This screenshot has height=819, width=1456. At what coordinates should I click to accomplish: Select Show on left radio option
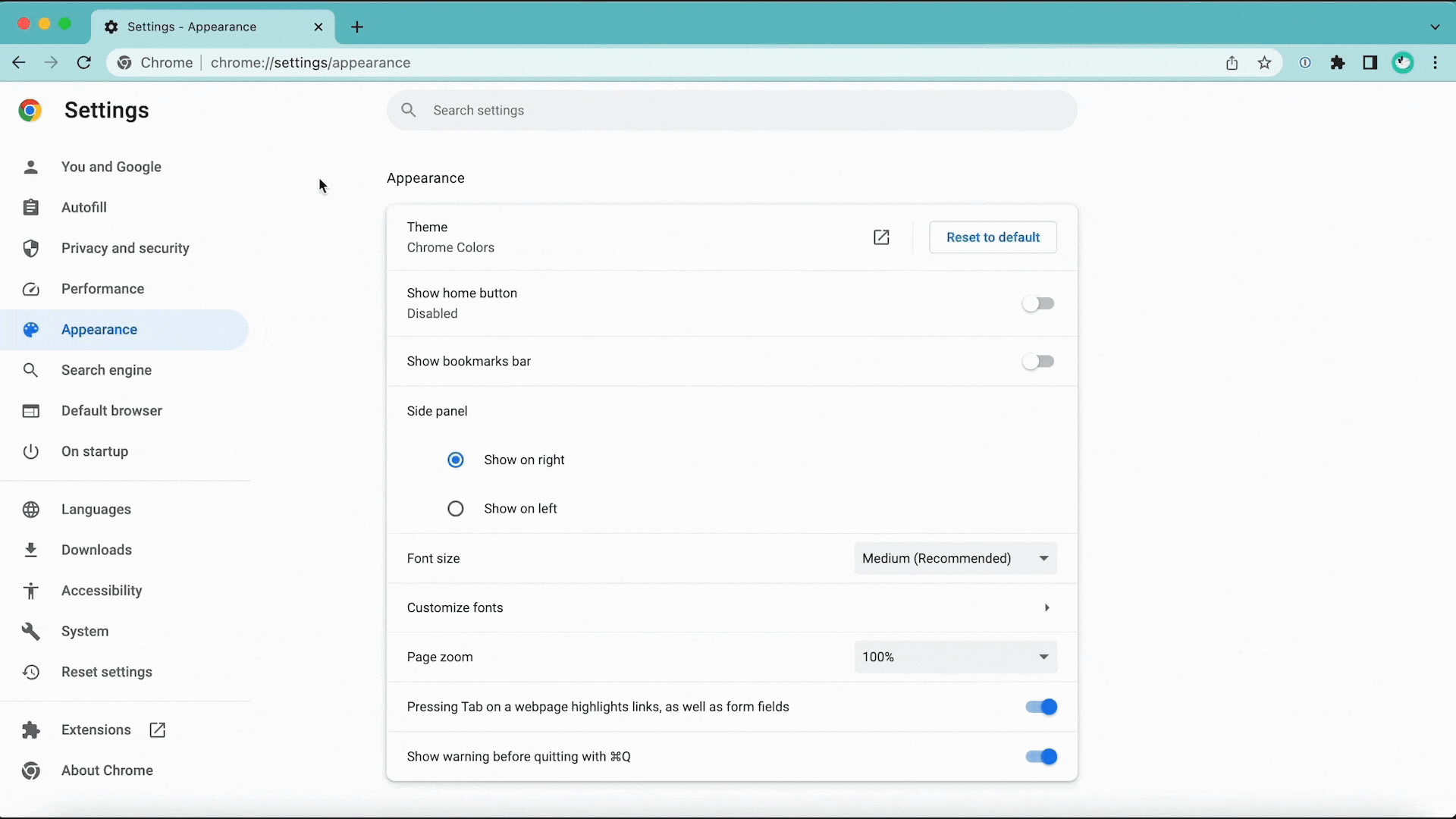point(456,509)
